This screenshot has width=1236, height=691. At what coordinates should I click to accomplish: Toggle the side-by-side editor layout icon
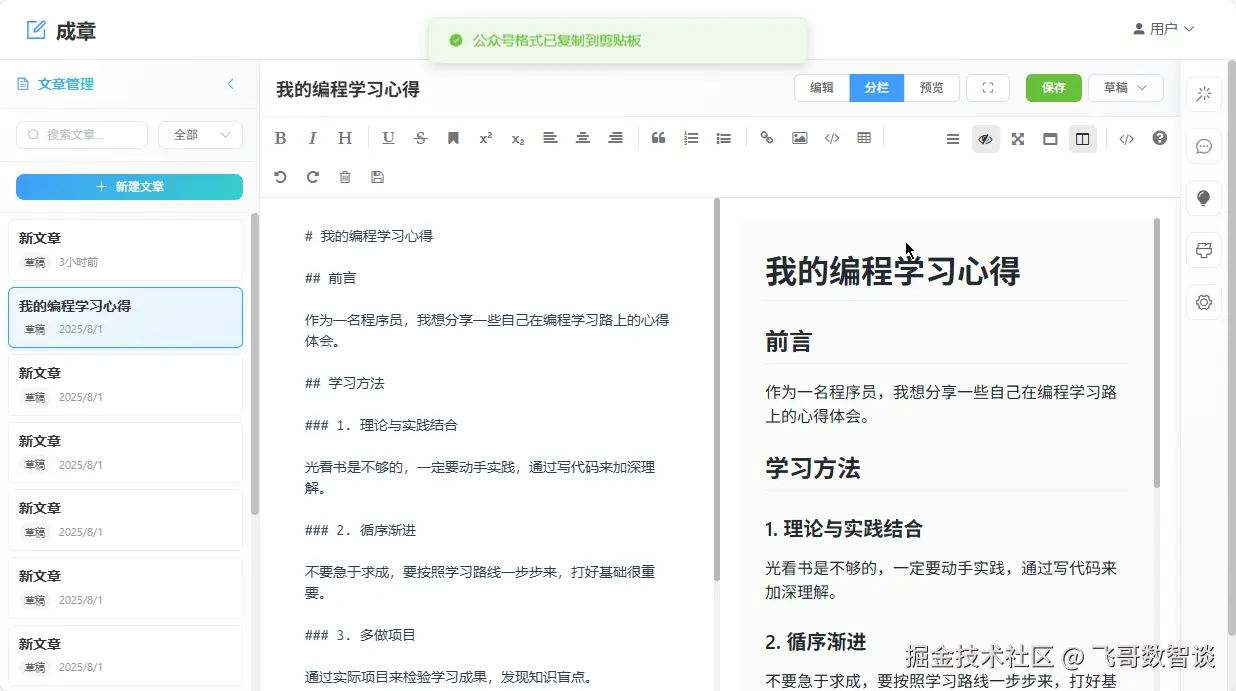pyautogui.click(x=1082, y=139)
